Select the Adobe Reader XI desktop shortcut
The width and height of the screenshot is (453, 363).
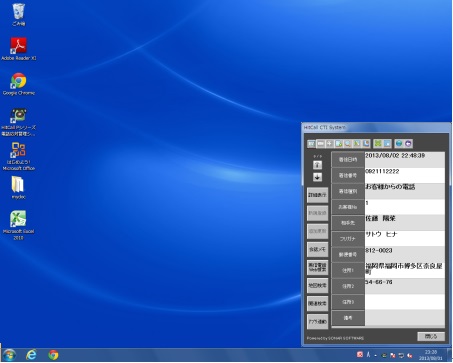tap(18, 49)
